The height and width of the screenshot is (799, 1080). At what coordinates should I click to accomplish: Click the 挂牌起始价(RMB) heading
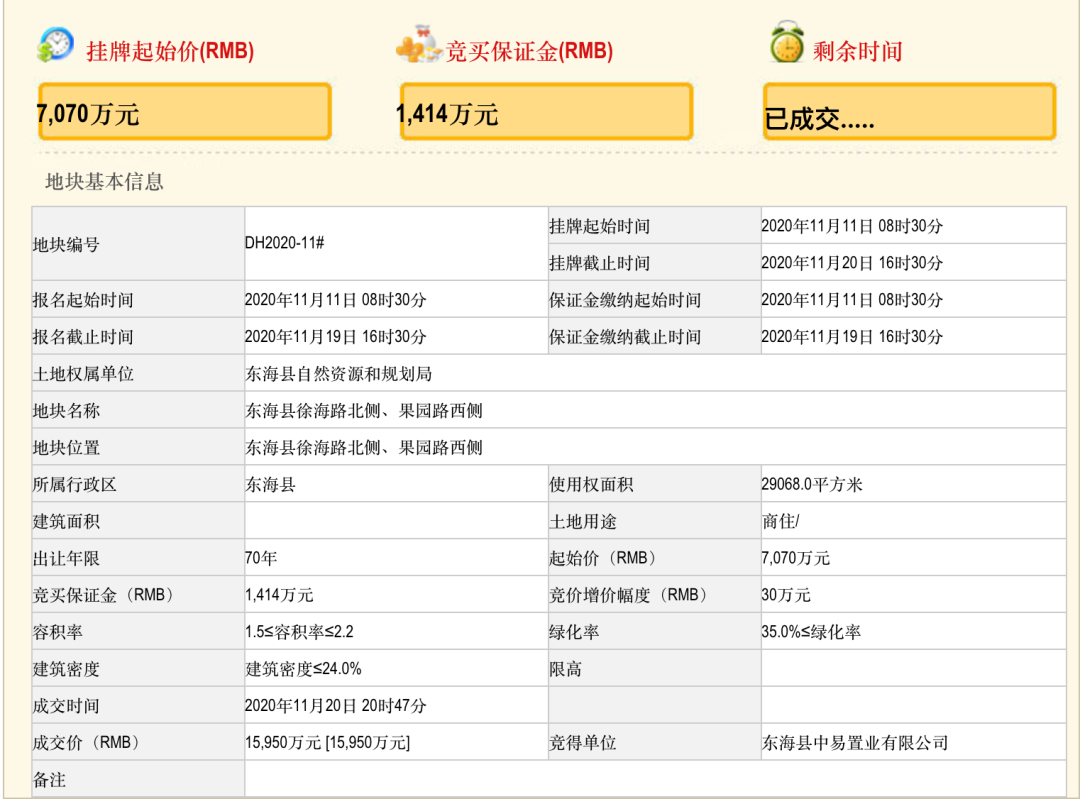tap(170, 51)
